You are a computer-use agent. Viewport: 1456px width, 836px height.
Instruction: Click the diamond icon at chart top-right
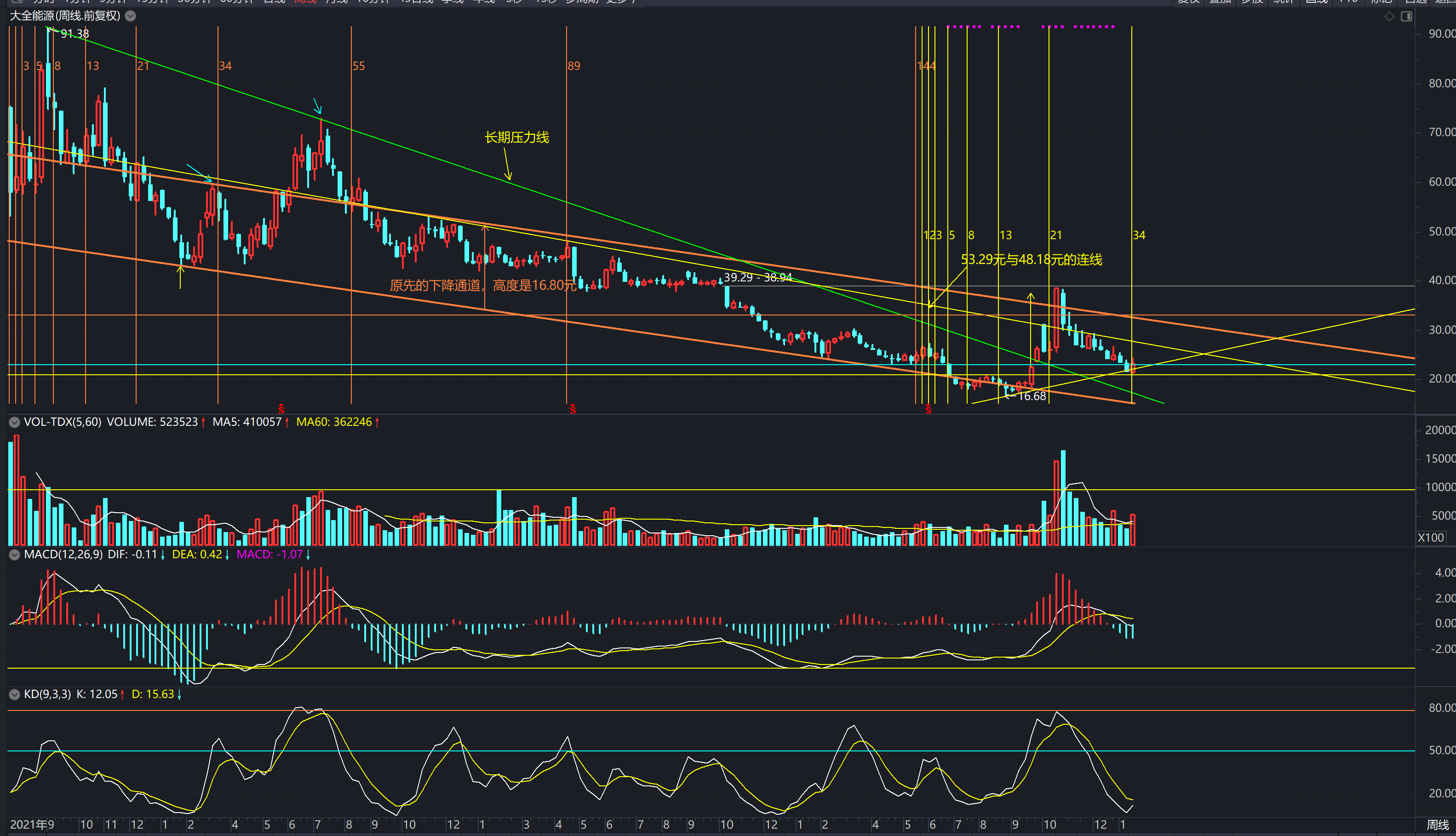(x=1389, y=16)
